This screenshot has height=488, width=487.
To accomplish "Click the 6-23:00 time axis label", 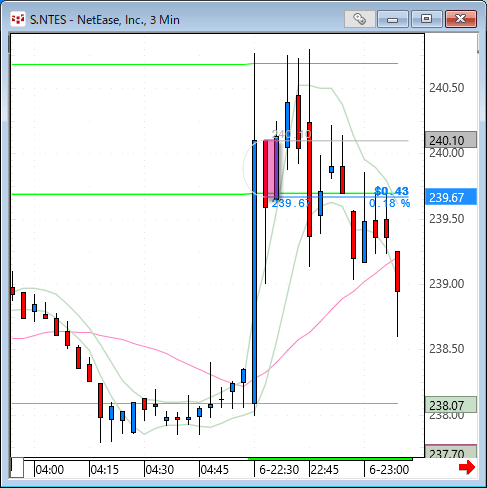I will tap(389, 470).
